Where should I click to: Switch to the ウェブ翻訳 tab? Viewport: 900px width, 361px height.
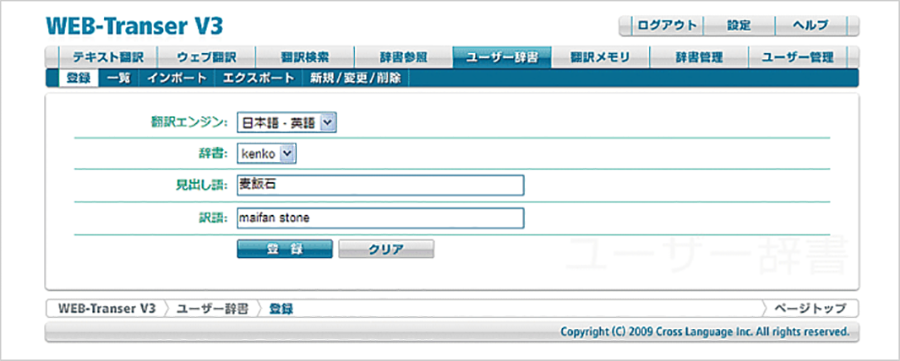(206, 57)
